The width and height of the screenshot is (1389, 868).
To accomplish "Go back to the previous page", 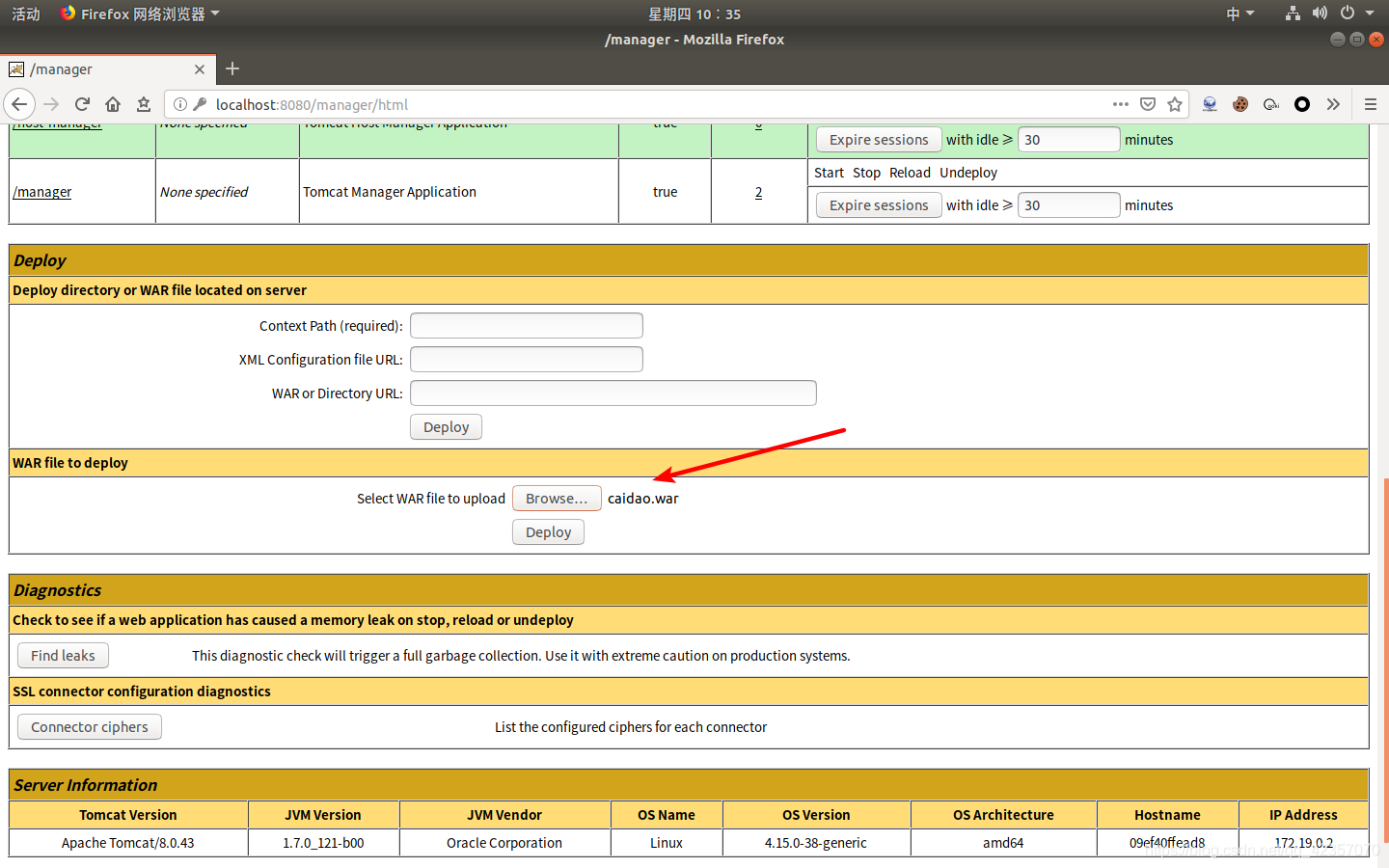I will click(19, 104).
